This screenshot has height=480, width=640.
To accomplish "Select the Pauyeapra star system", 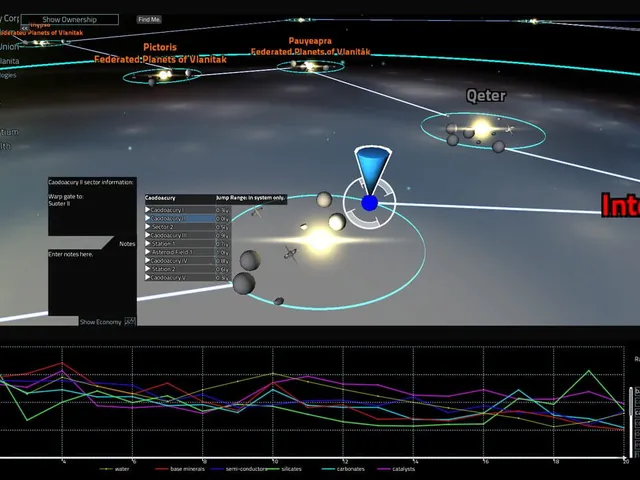I will point(310,66).
